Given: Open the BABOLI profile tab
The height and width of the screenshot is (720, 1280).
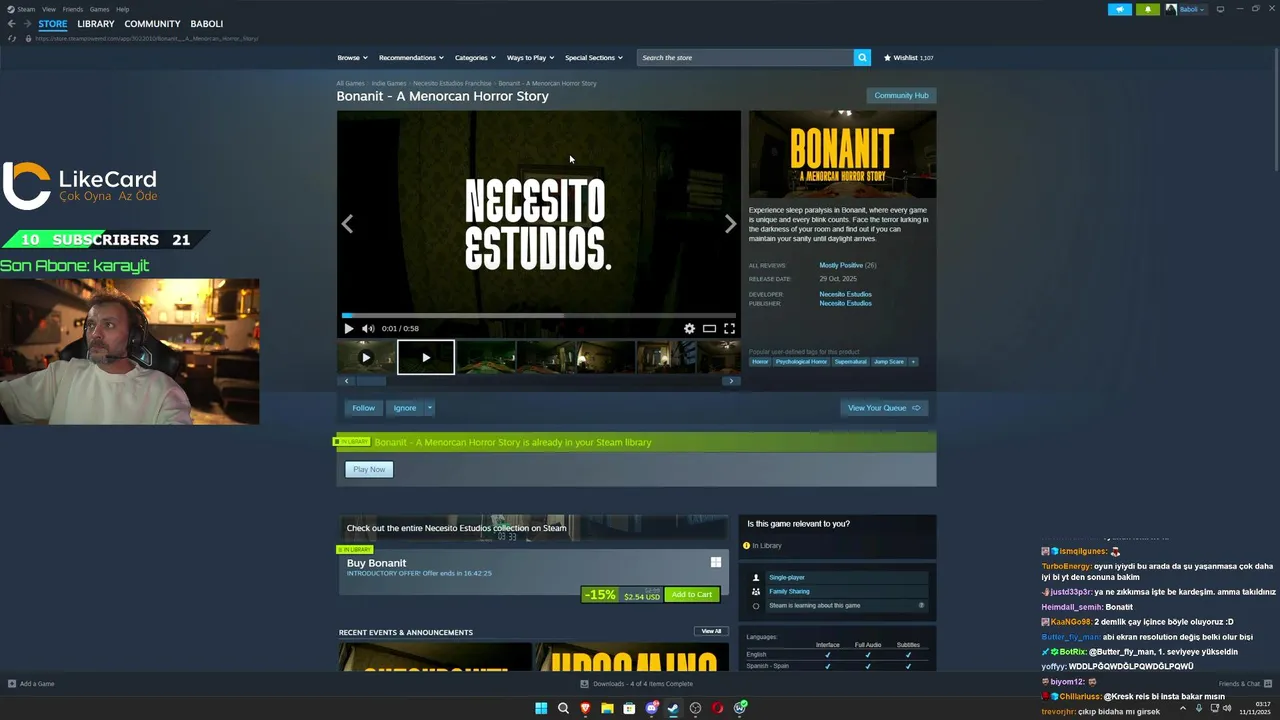Looking at the screenshot, I should (207, 24).
